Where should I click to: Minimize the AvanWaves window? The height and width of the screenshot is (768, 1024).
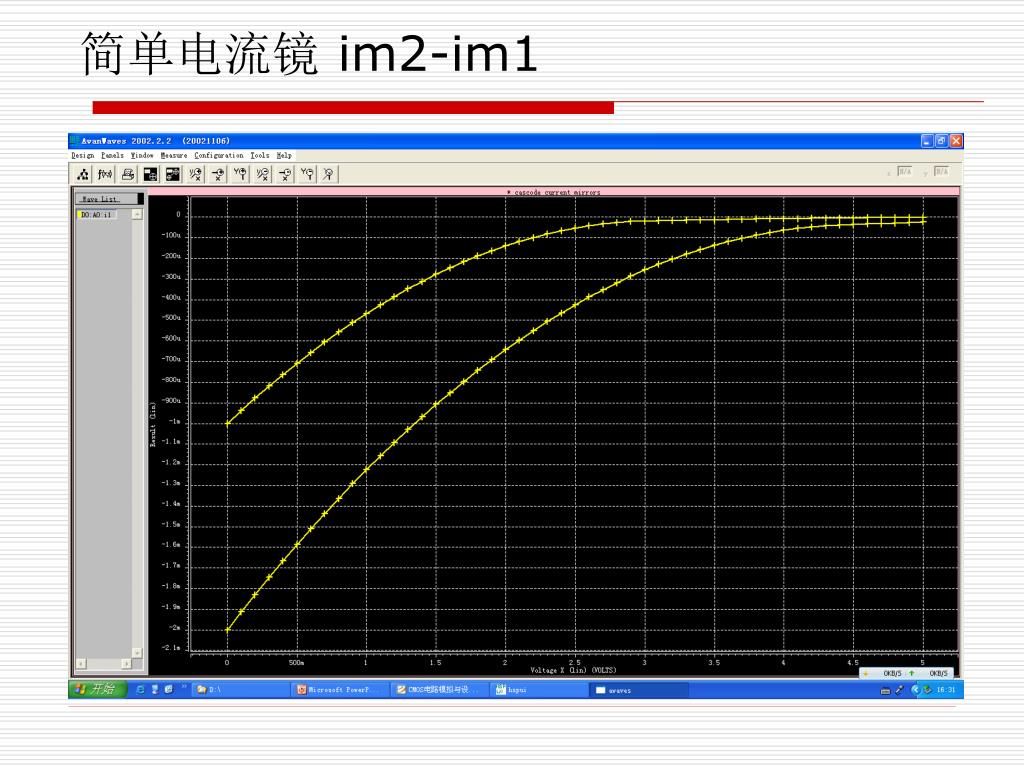(x=927, y=141)
